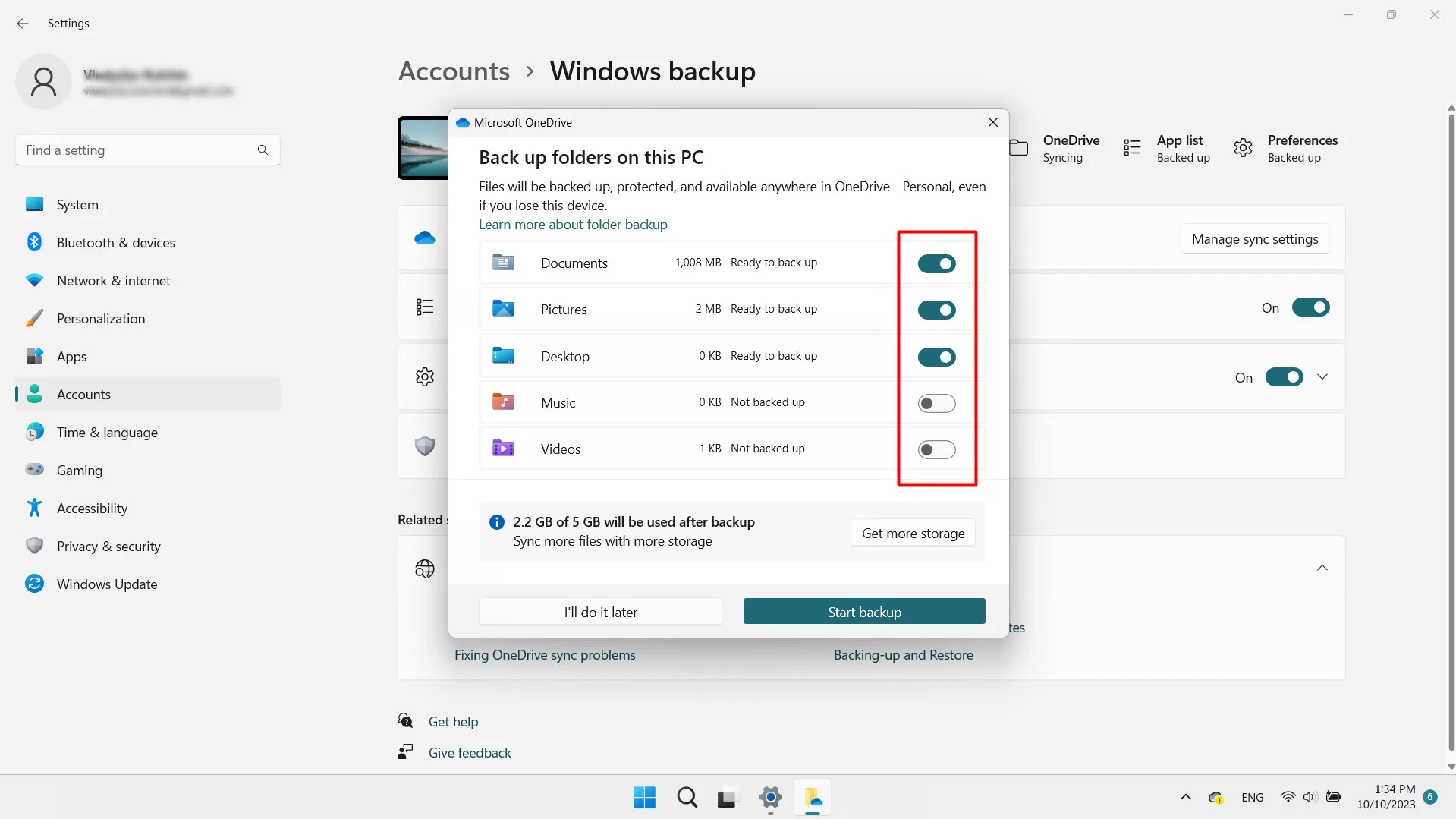This screenshot has width=1456, height=819.
Task: Click the Pictures folder icon
Action: click(503, 309)
